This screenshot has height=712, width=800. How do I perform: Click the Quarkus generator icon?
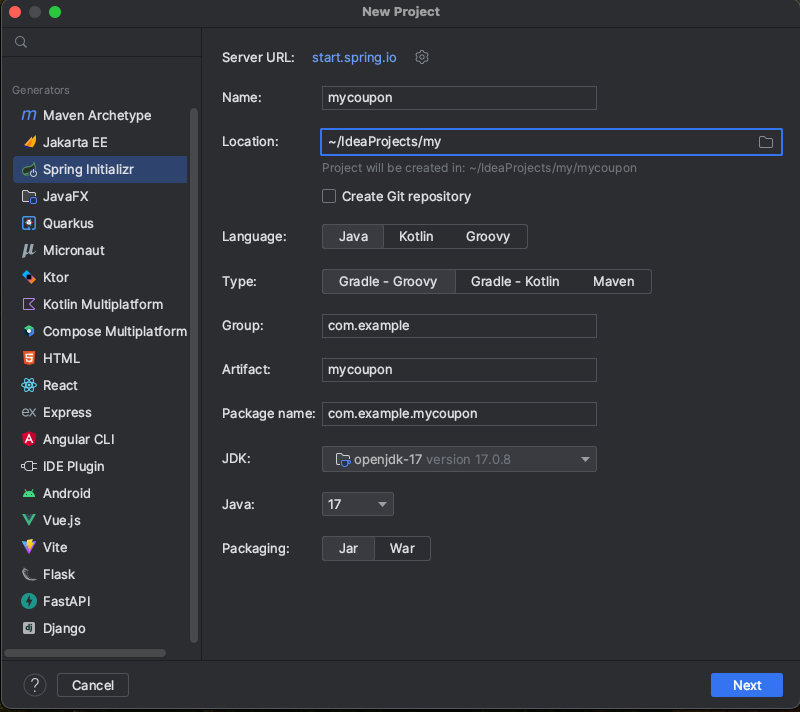point(29,223)
